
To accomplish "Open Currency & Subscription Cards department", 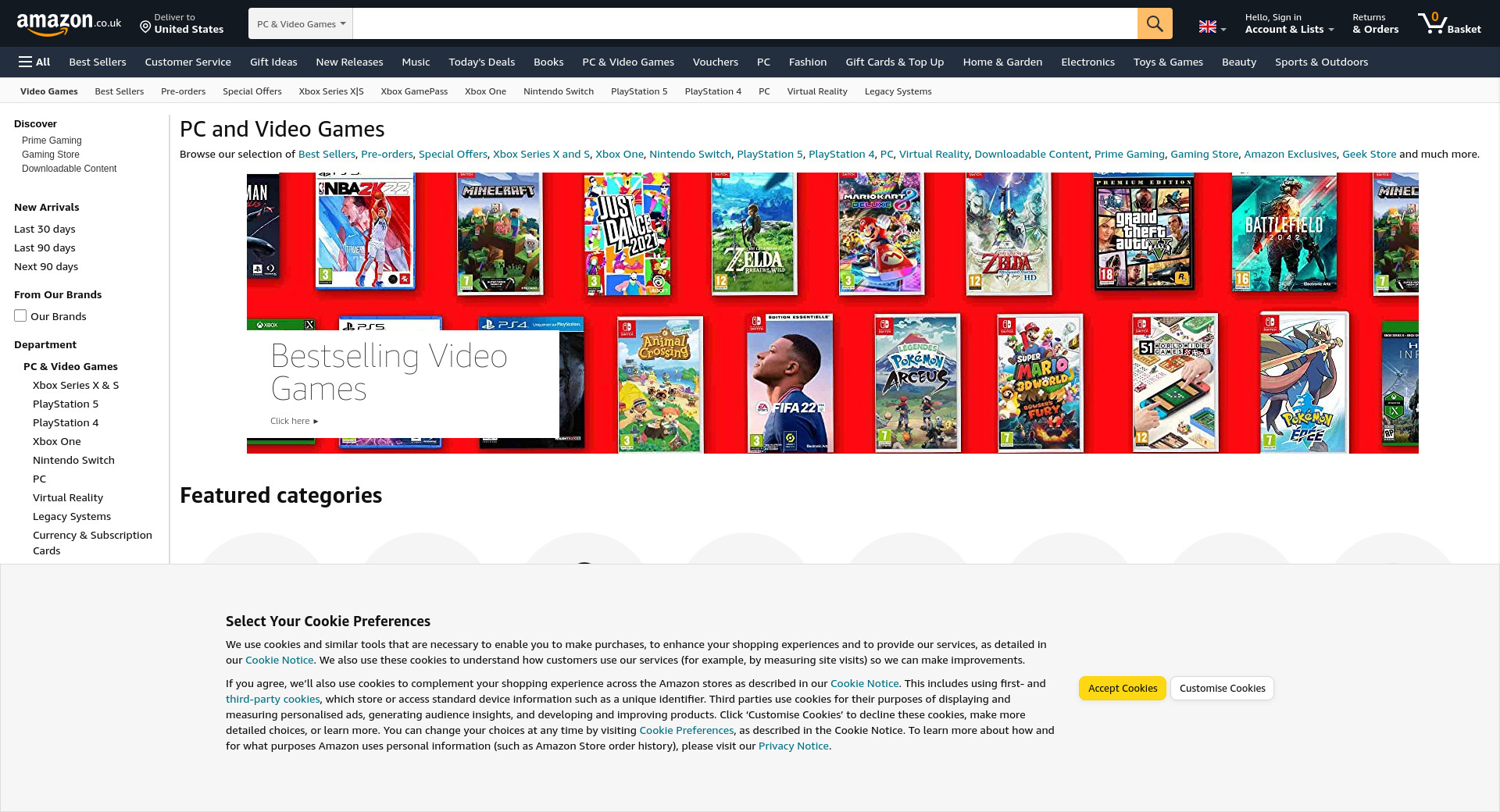I will pos(92,543).
